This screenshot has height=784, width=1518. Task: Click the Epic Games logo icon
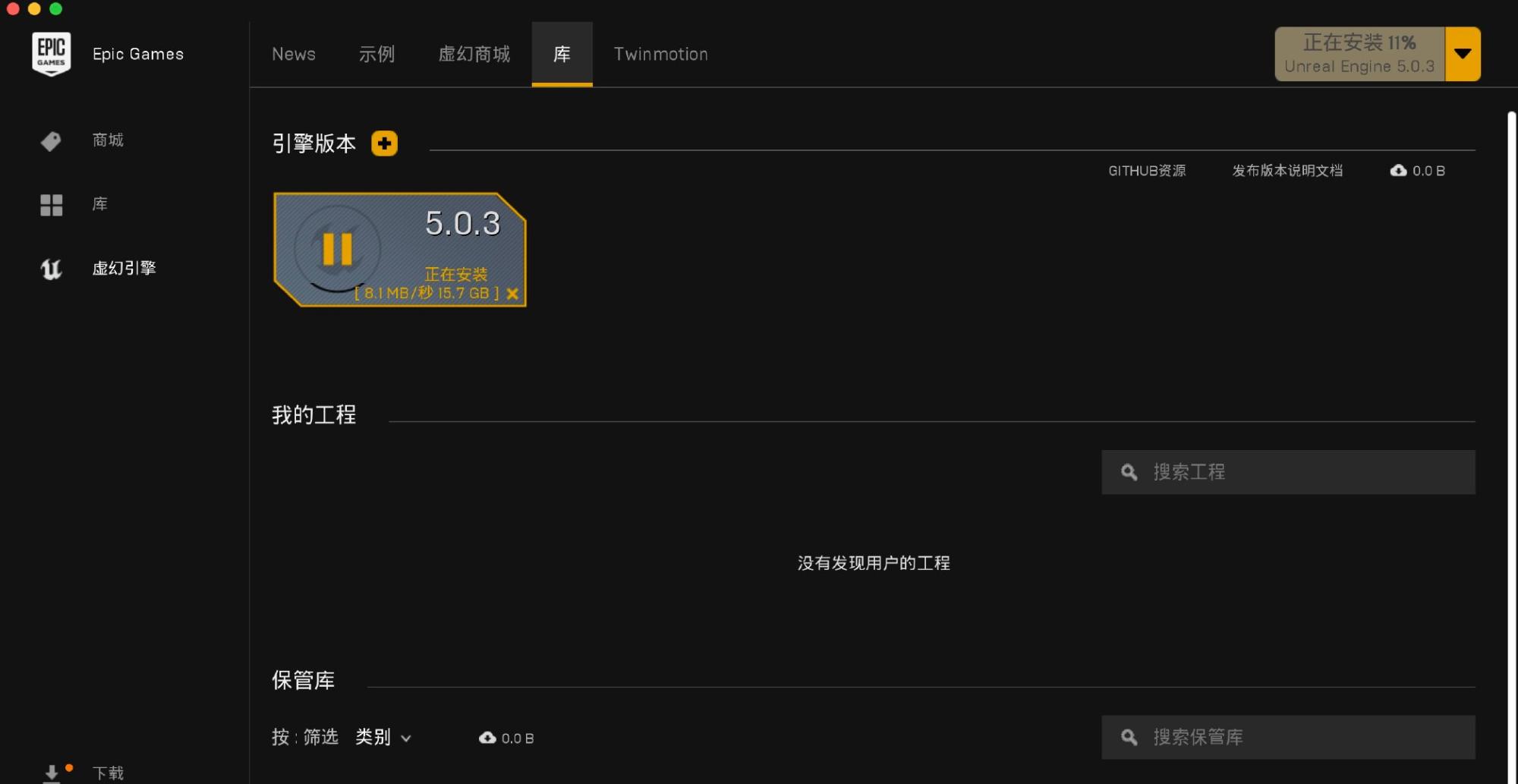pos(51,53)
